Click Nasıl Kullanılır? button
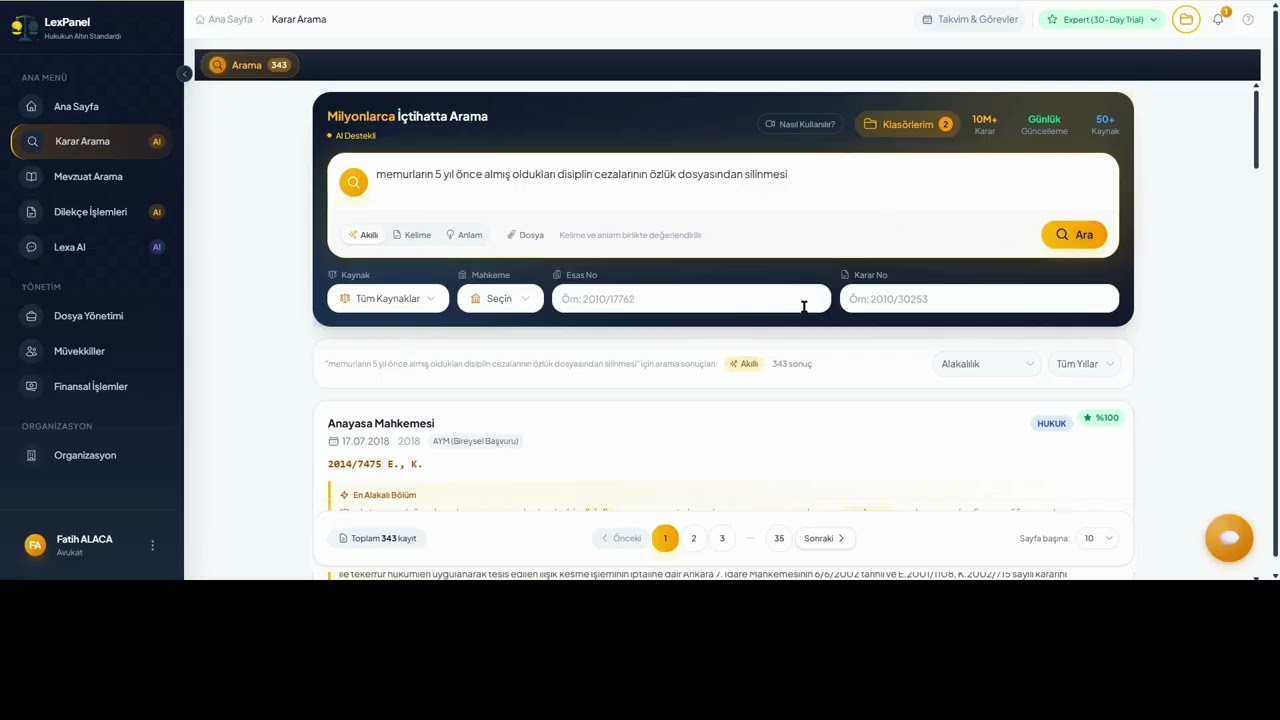1280x720 pixels. click(800, 124)
